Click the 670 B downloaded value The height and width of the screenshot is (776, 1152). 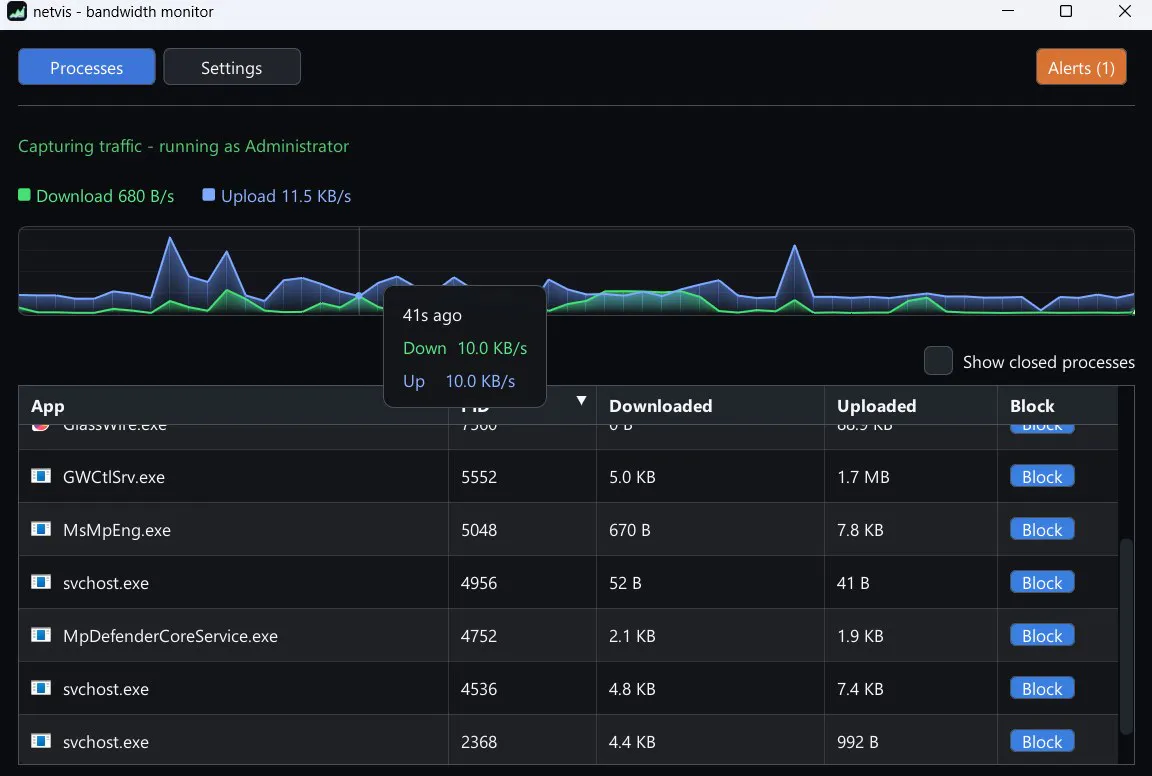[630, 530]
